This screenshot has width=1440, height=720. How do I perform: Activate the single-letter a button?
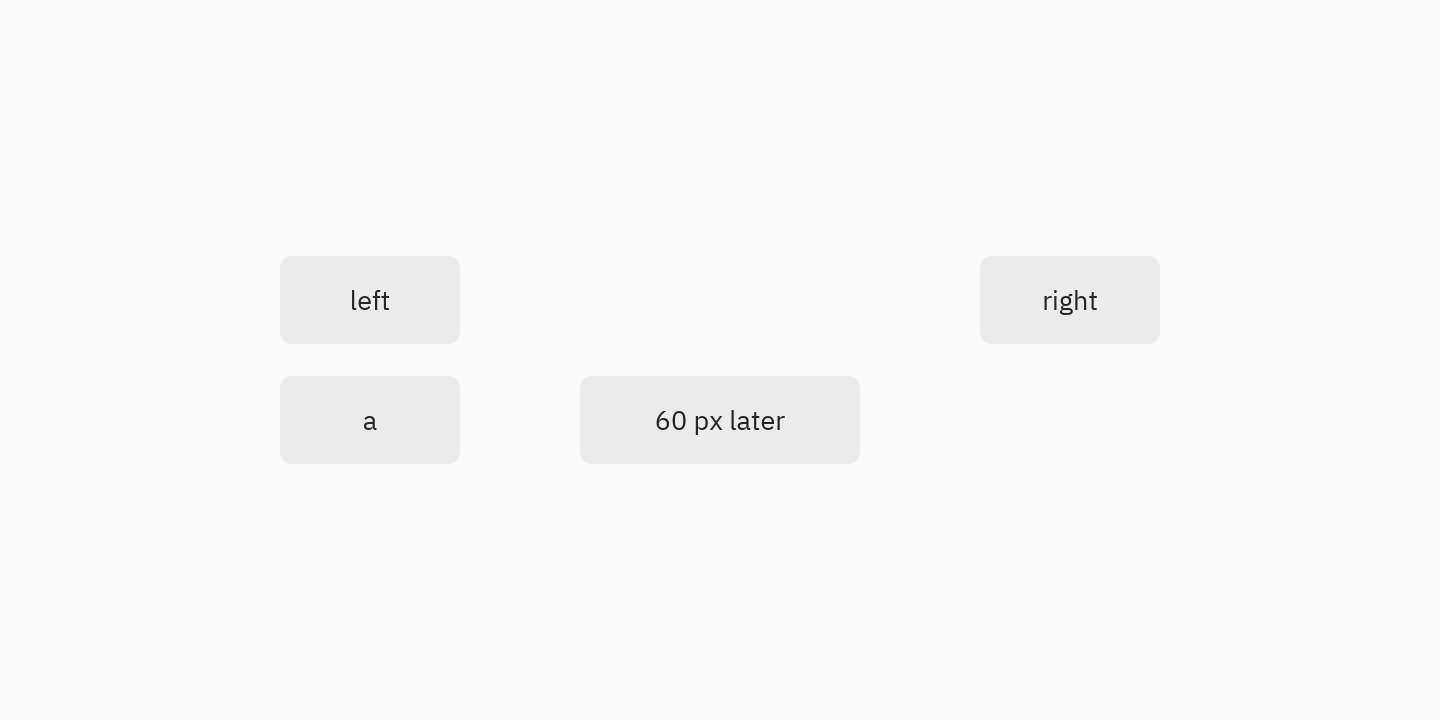coord(370,420)
